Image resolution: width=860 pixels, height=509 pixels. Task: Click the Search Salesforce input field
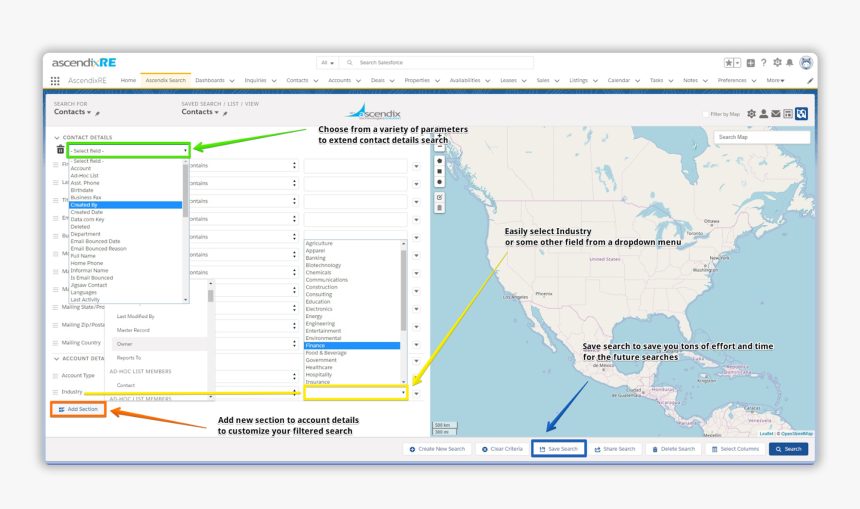point(436,63)
